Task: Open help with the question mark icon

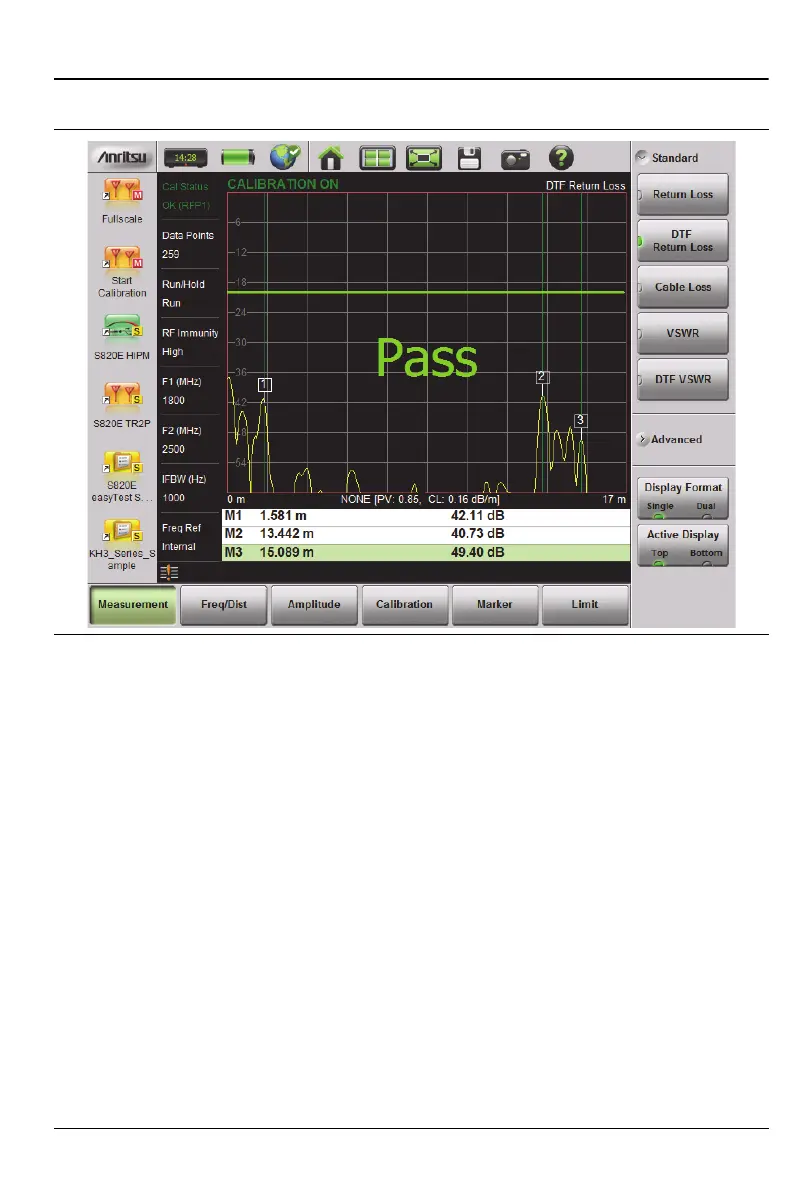Action: pyautogui.click(x=561, y=157)
